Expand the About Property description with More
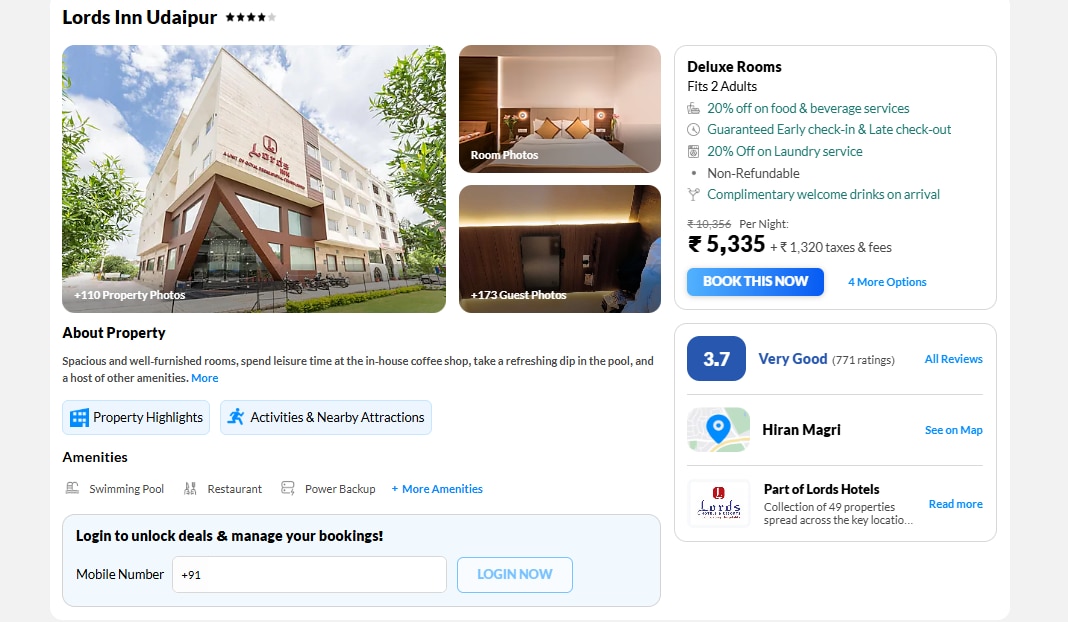The image size is (1068, 622). (x=204, y=378)
